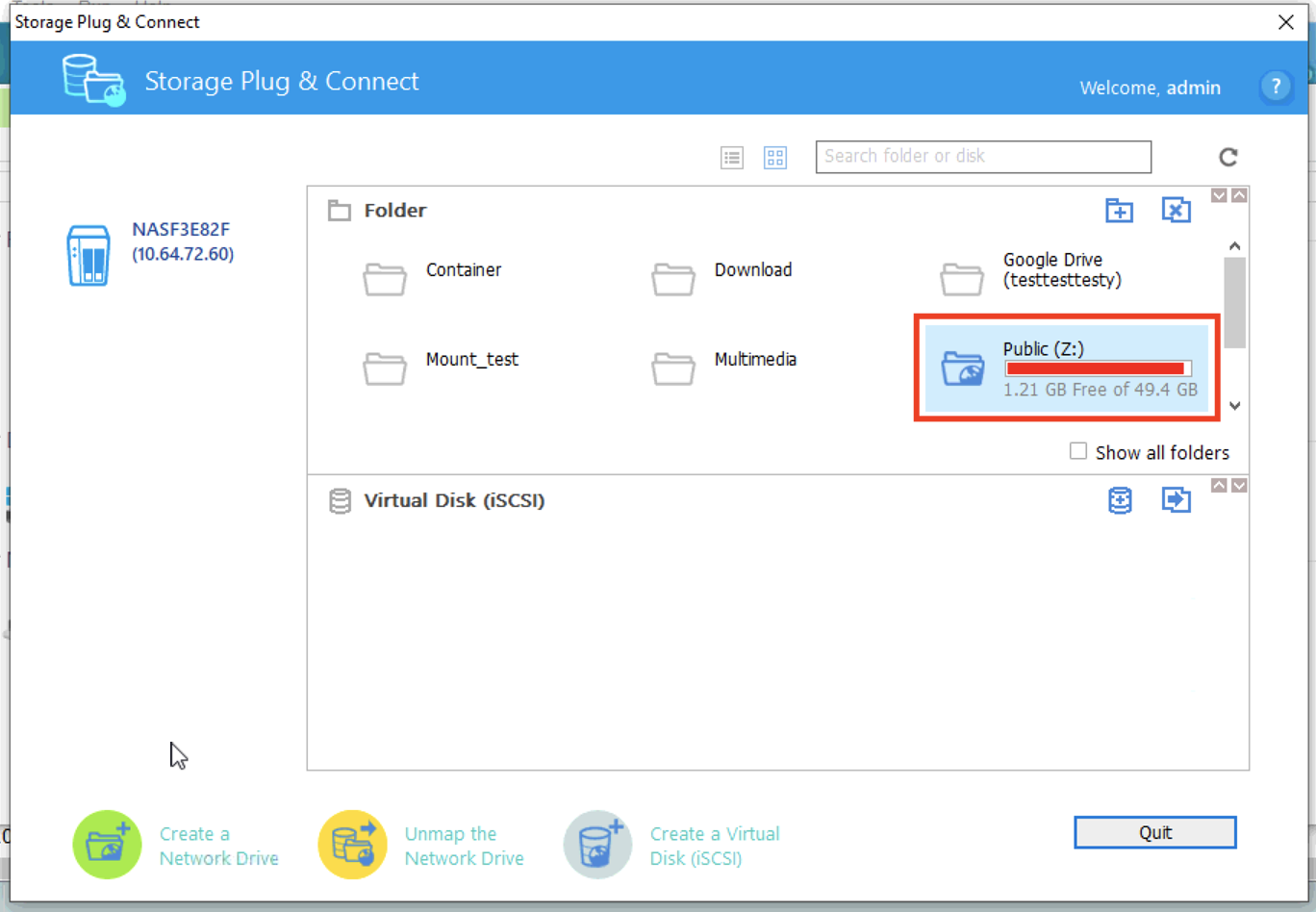Expand the Folder section with down arrow
Screen dimensions: 1316x912
pyautogui.click(x=1219, y=196)
